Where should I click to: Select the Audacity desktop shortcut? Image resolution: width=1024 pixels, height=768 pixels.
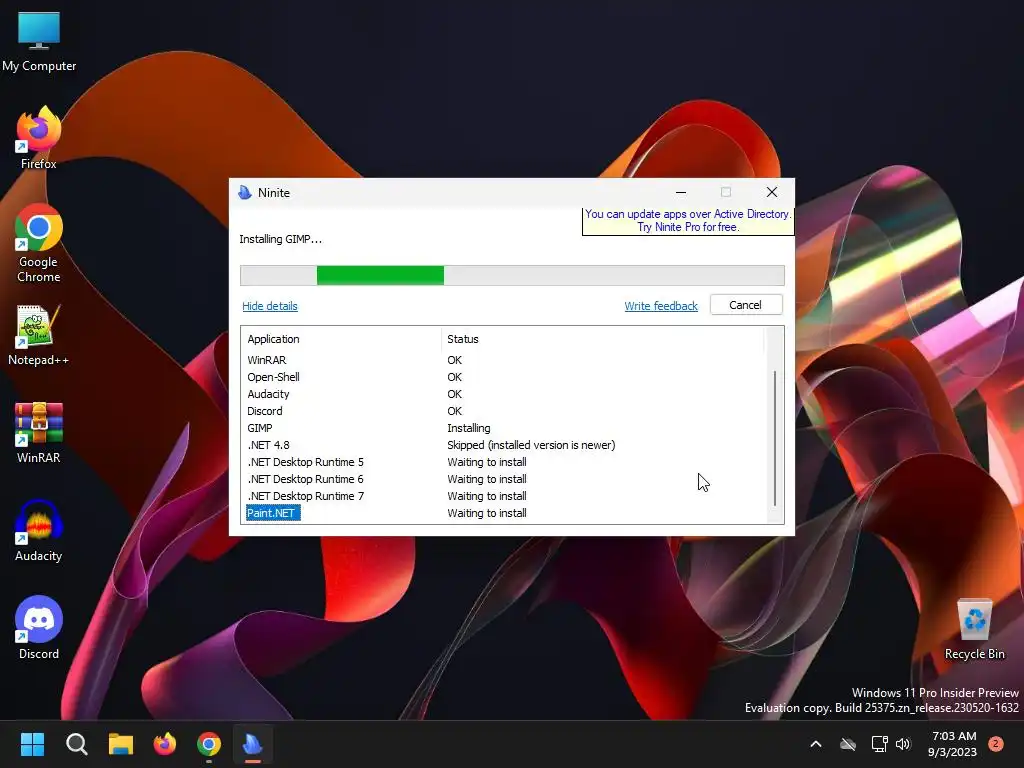point(39,530)
